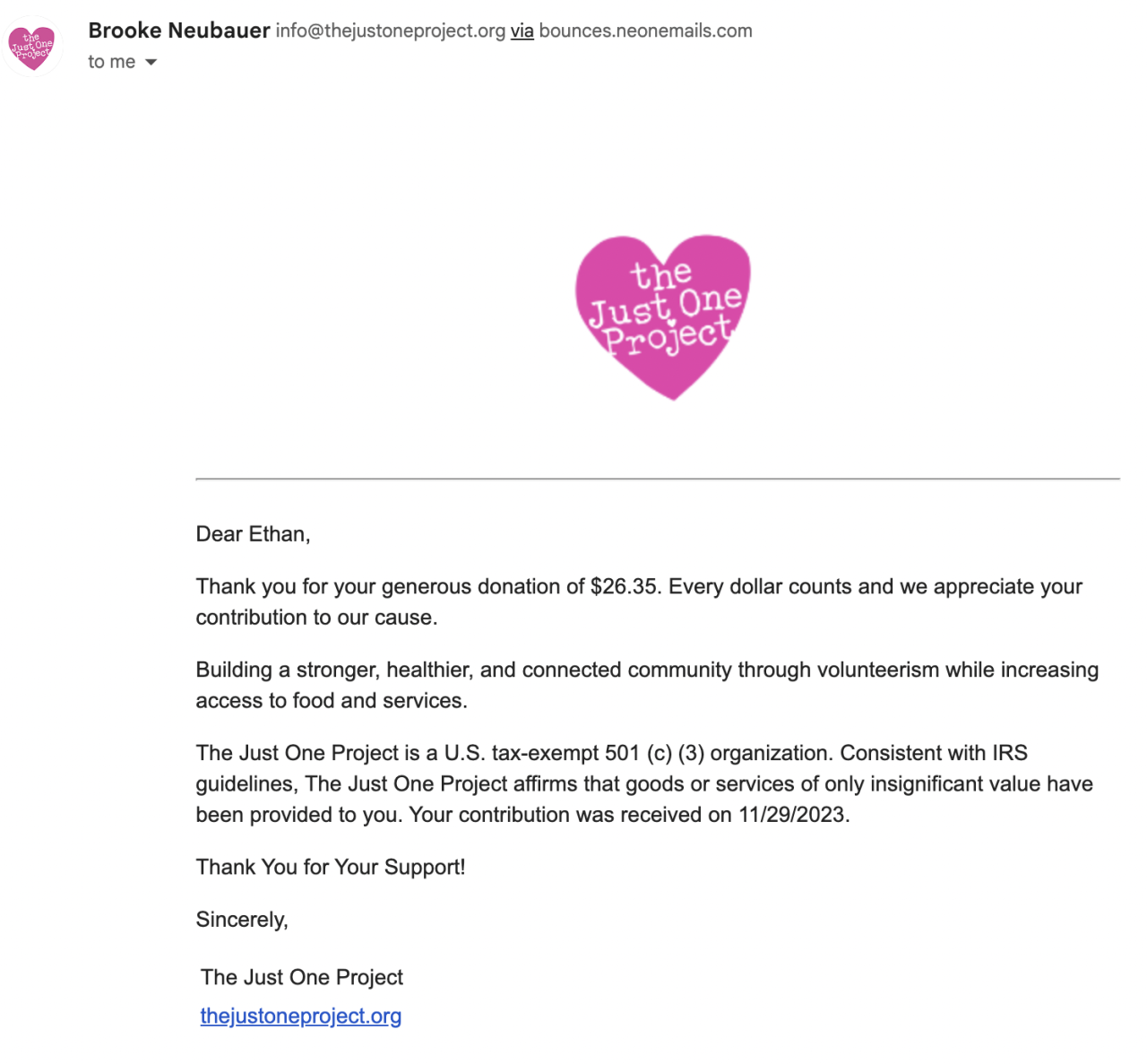The image size is (1147, 1064).
Task: Click the received date 11/29/2023
Action: 791,815
